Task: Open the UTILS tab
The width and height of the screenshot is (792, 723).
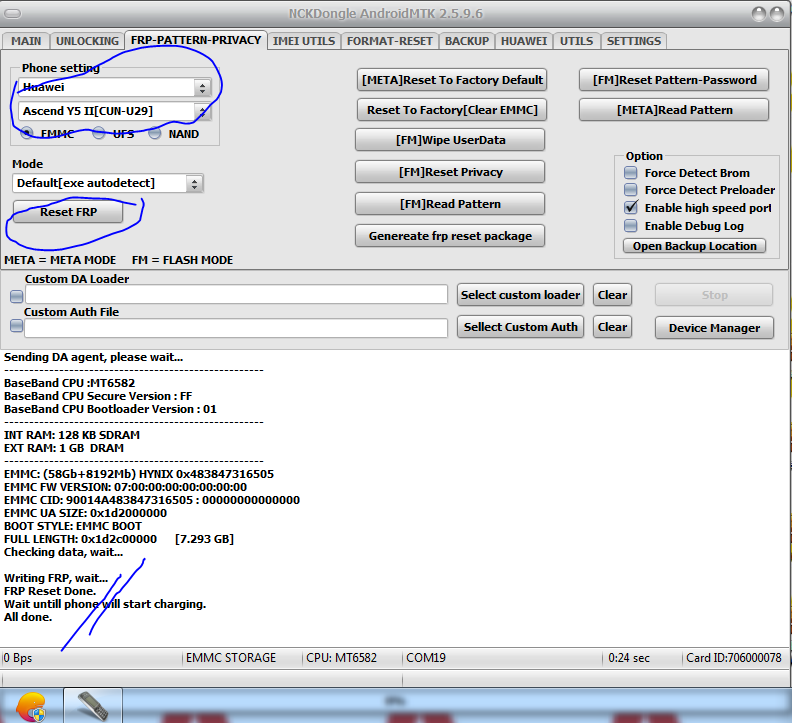Action: coord(576,41)
